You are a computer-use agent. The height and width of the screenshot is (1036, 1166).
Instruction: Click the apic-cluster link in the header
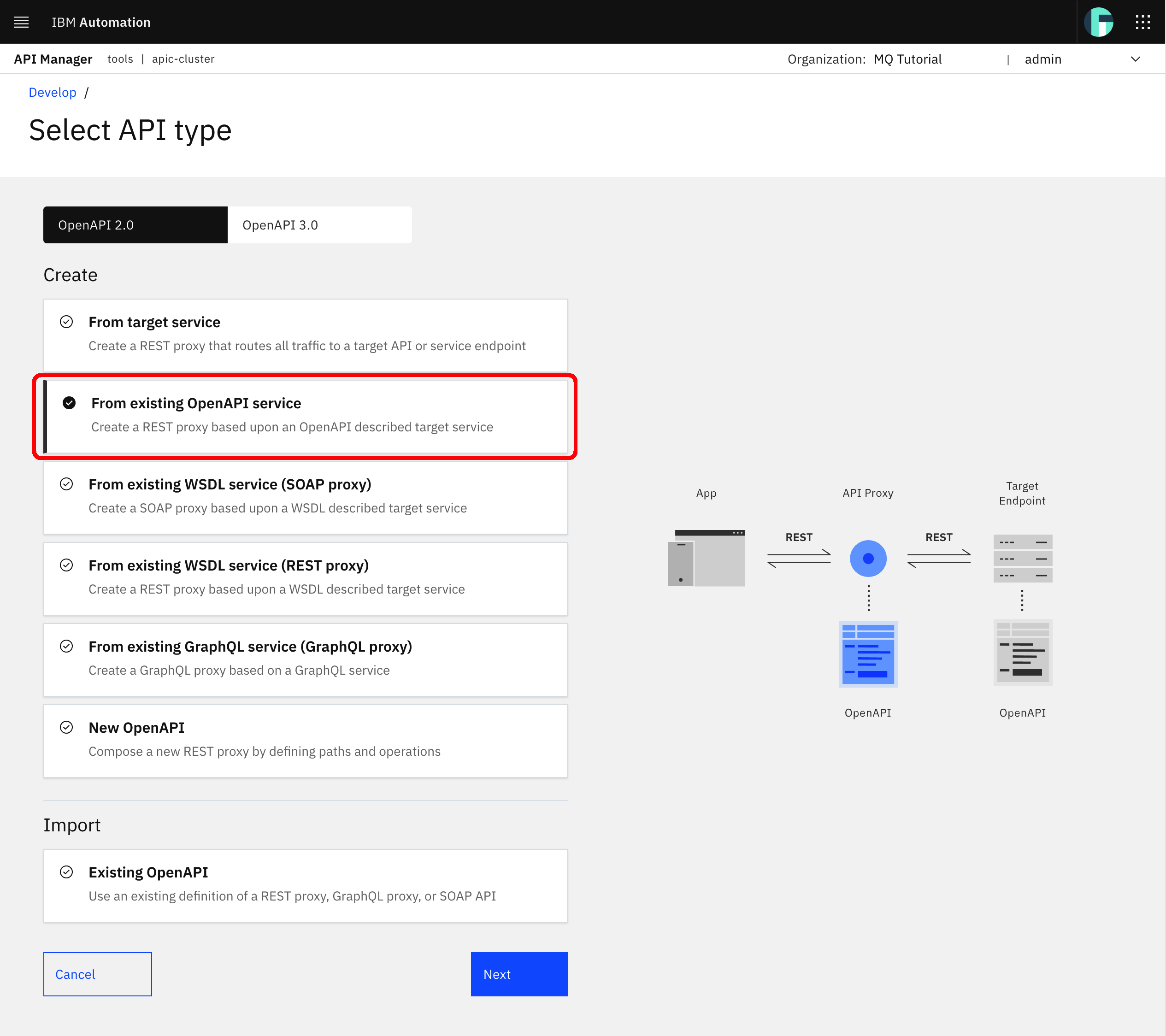click(x=183, y=59)
